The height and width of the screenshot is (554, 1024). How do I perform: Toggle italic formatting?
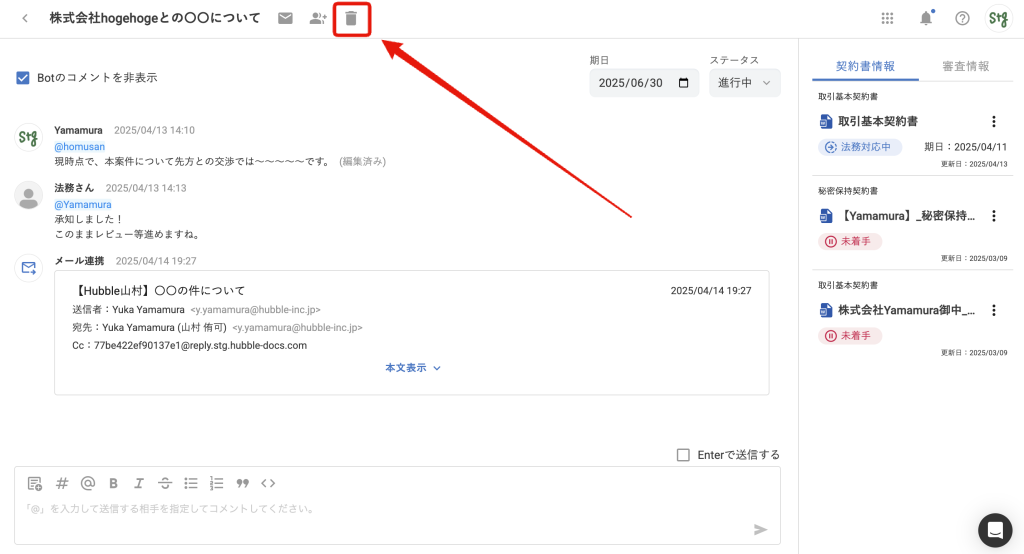(x=138, y=483)
